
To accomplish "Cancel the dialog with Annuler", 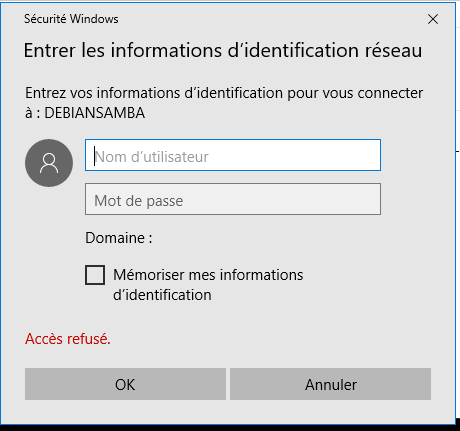I will (330, 384).
